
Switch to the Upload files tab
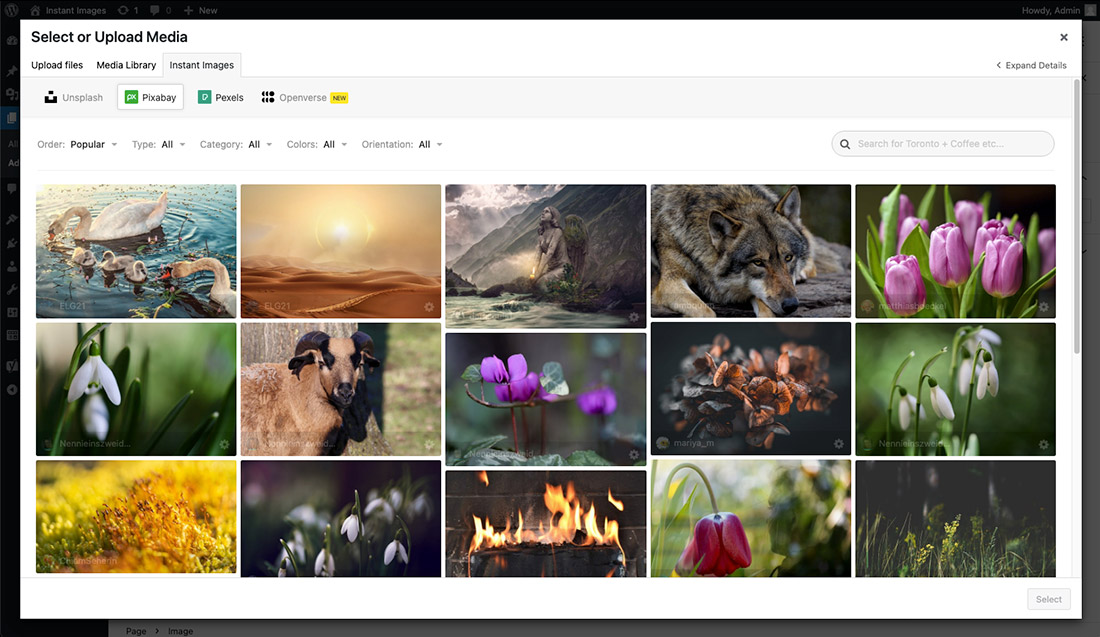(x=57, y=65)
